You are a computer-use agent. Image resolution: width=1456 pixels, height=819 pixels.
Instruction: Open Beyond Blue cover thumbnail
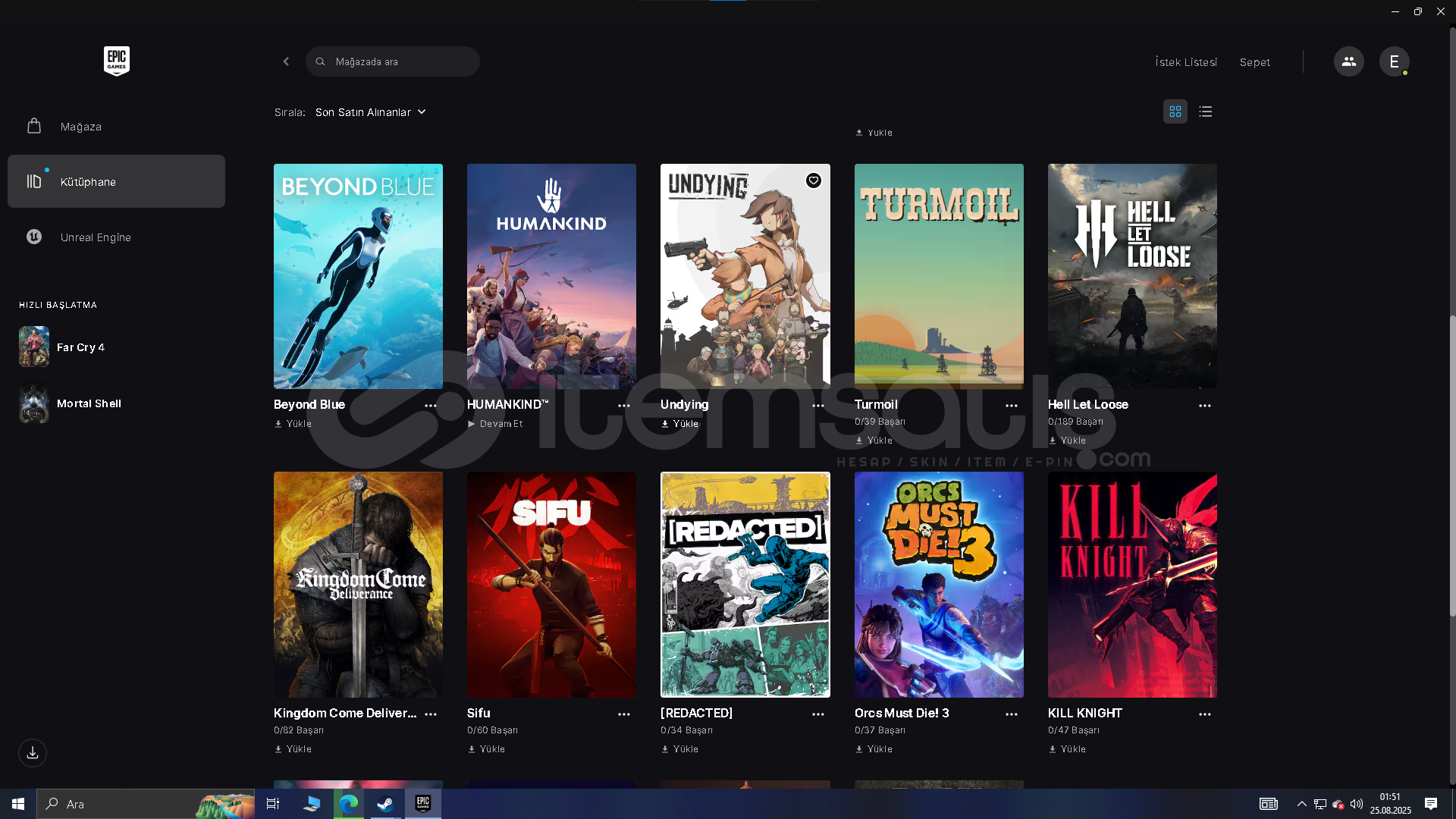(358, 276)
